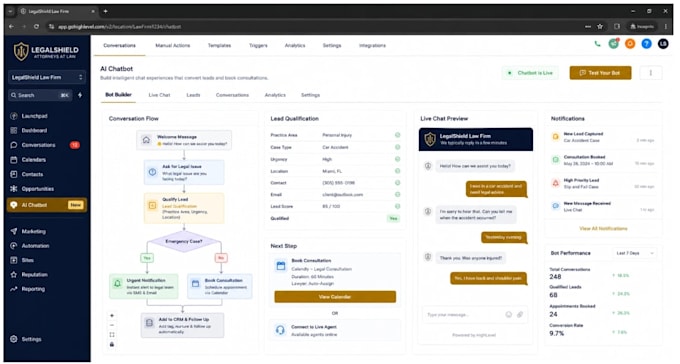Image resolution: width=680 pixels, height=364 pixels.
Task: Select the Bot Builder sub-tab
Action: point(118,95)
